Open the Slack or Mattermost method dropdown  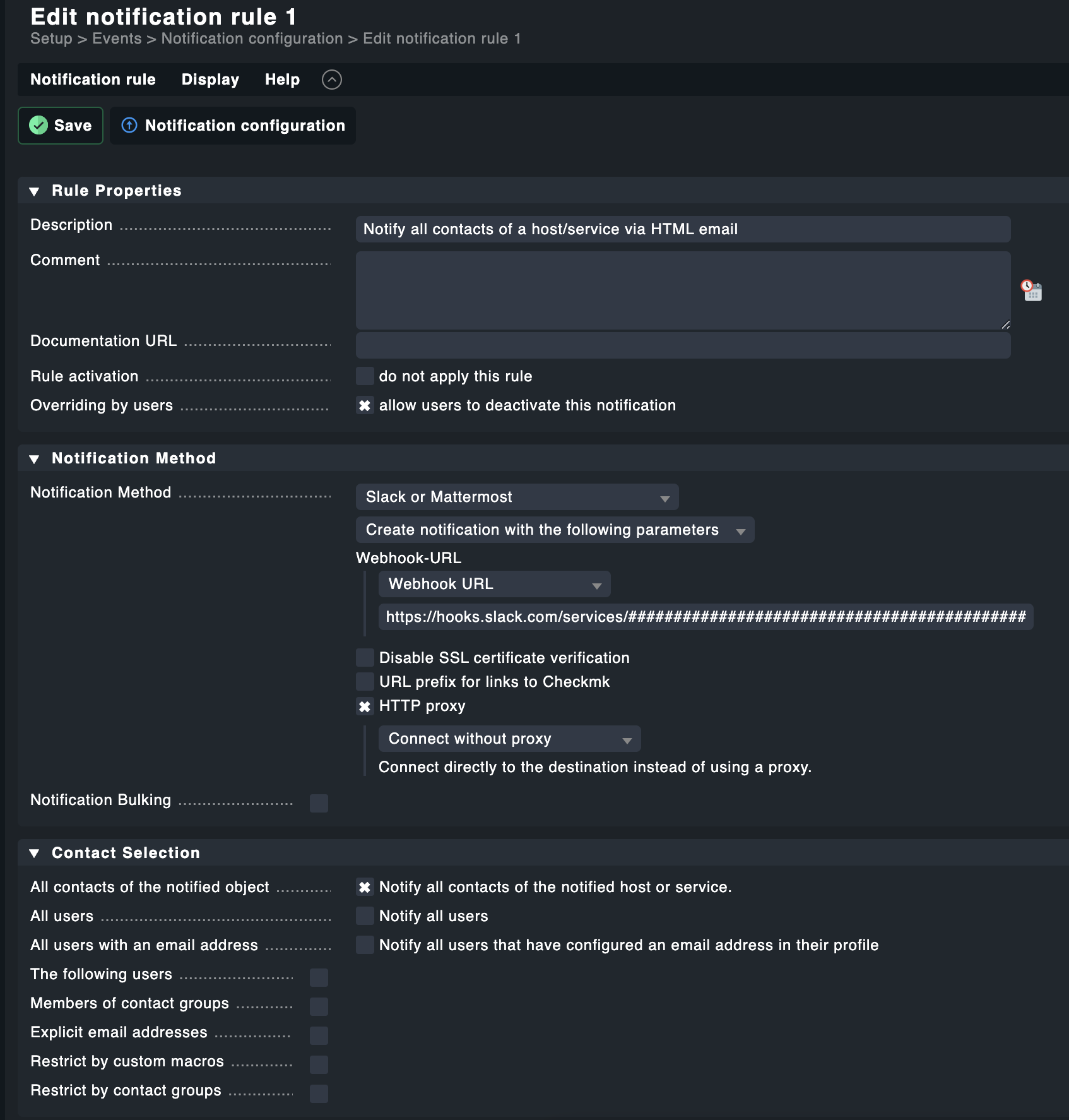click(x=517, y=497)
